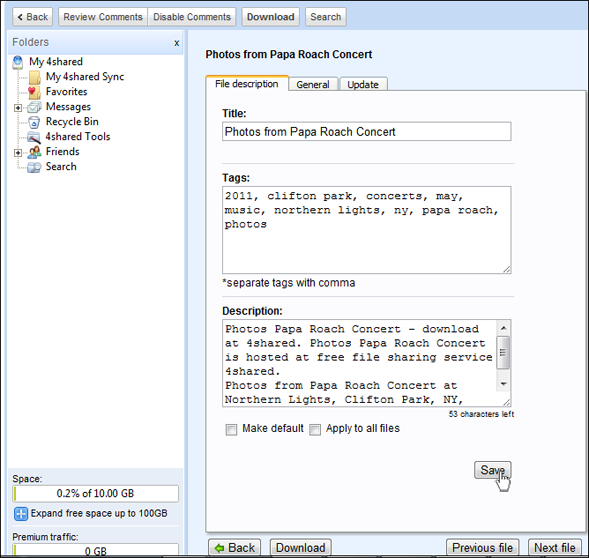
Task: Open the Recycle Bin icon
Action: 34,122
